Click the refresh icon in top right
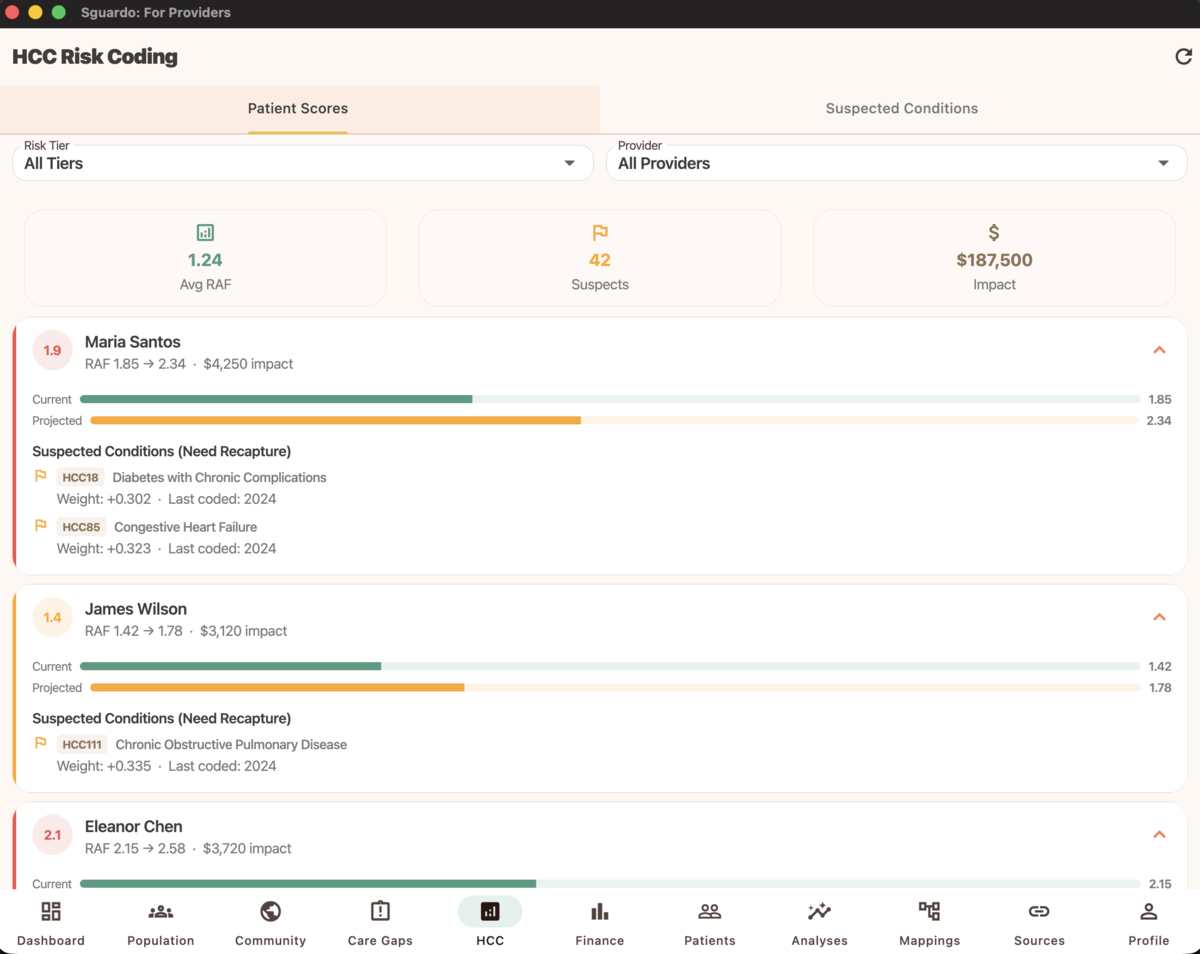Screen dimensions: 1200x954 click(1184, 57)
